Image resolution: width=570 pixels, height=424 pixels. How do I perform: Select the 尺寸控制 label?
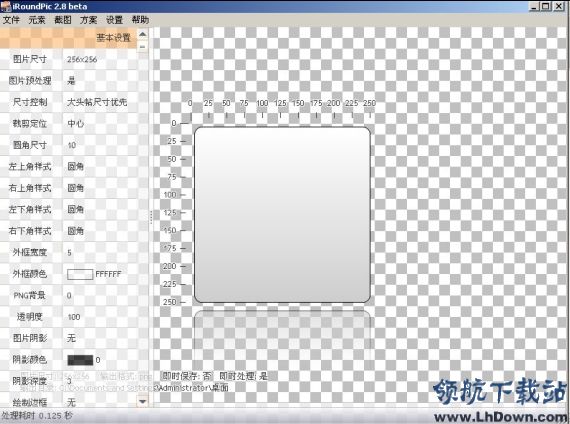click(x=30, y=102)
